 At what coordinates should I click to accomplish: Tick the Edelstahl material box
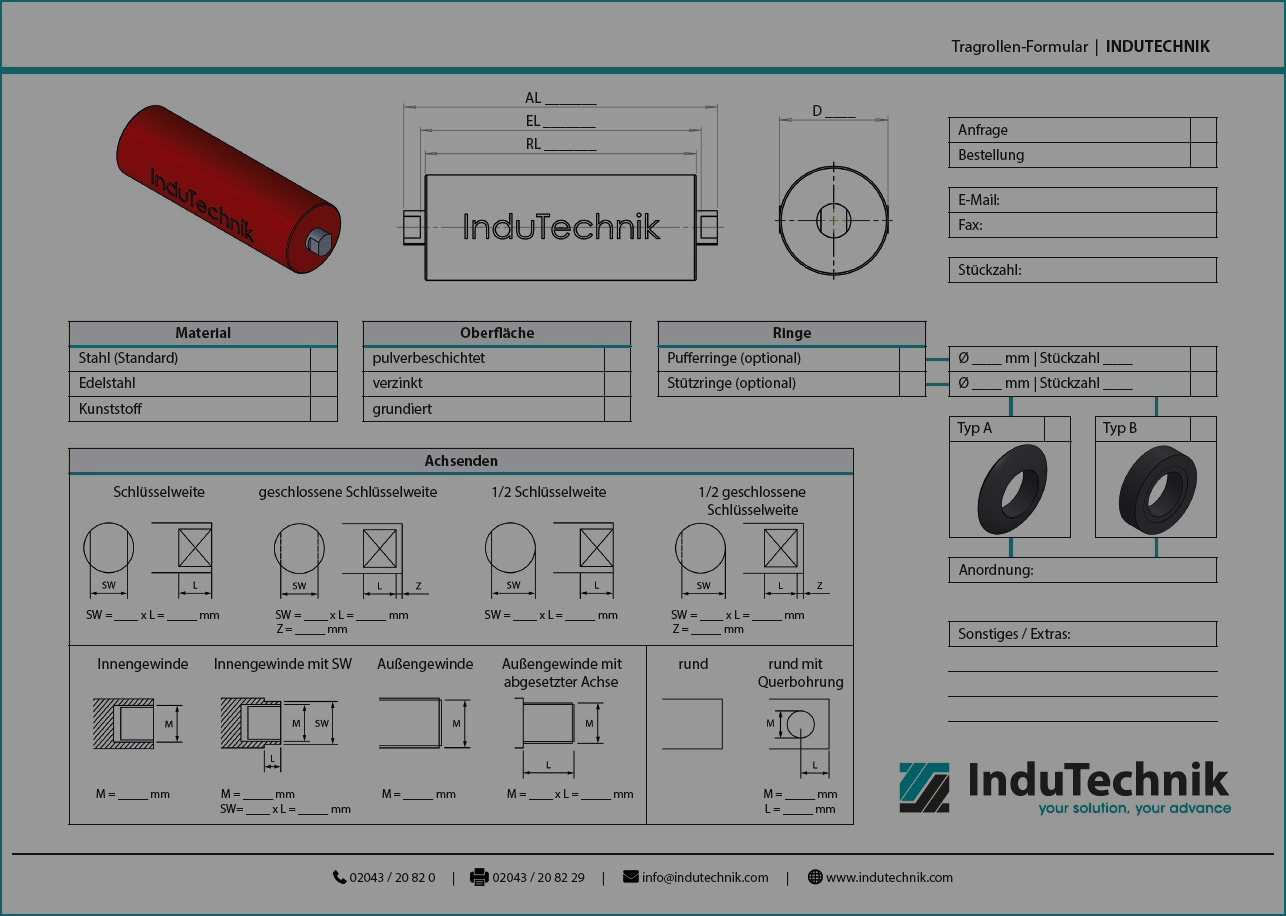tap(323, 384)
